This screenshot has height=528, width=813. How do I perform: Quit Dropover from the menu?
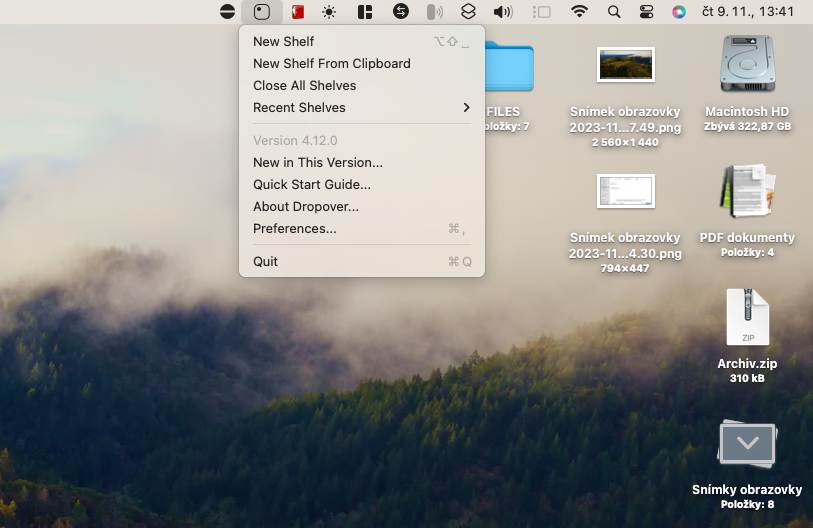(361, 261)
